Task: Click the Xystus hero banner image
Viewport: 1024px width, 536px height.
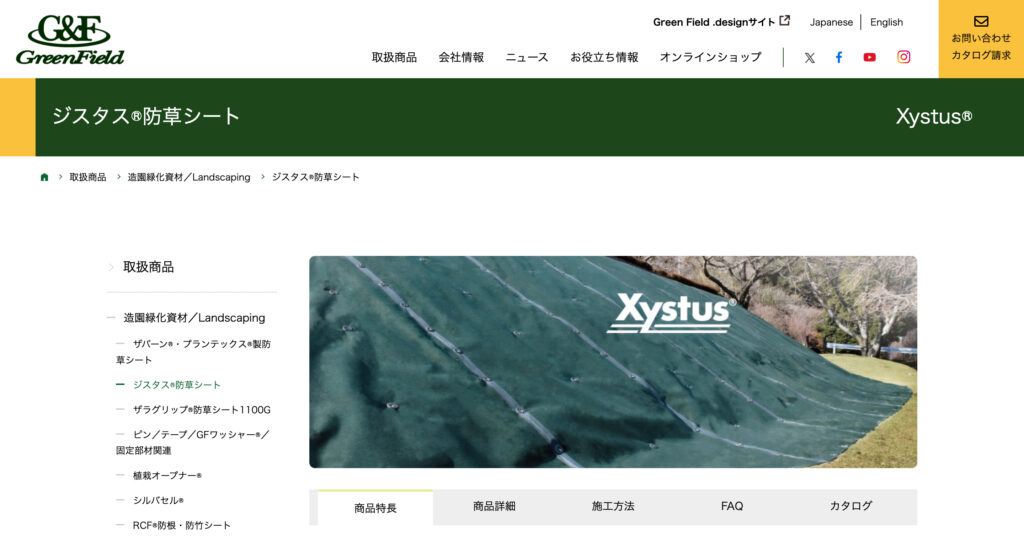Action: [x=613, y=362]
